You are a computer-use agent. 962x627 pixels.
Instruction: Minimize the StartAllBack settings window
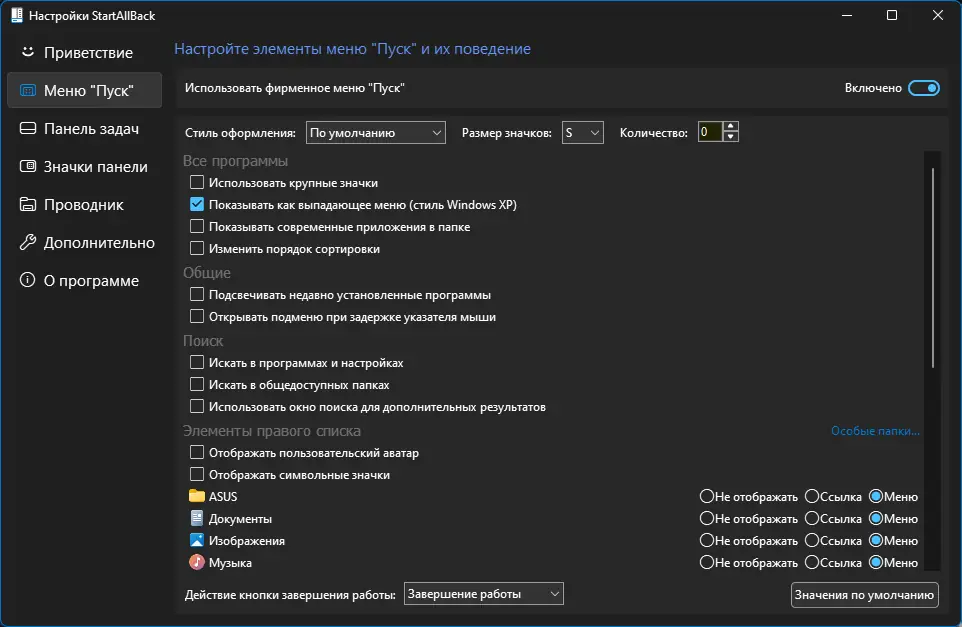[847, 15]
